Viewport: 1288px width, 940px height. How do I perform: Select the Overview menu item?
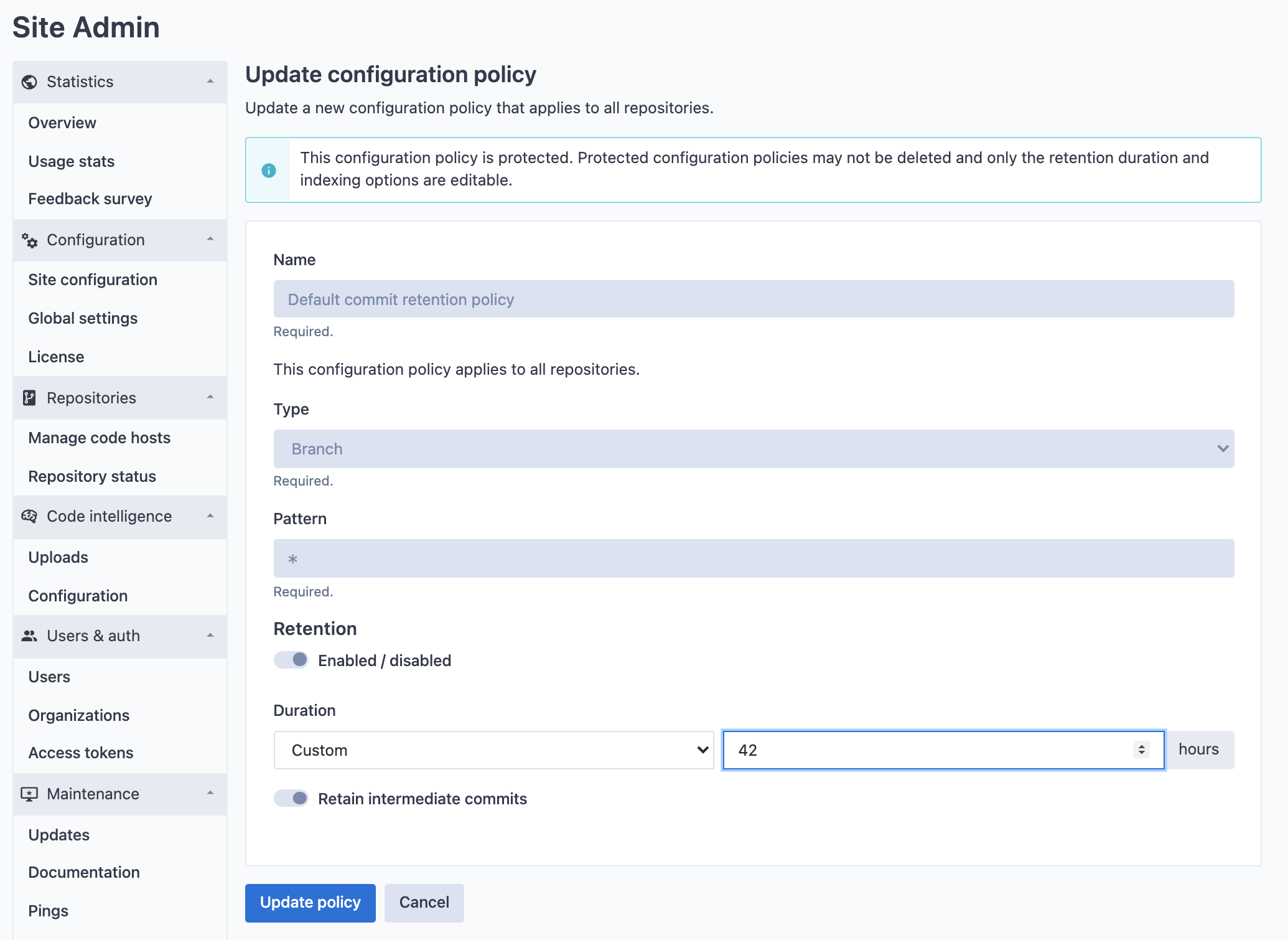click(62, 122)
